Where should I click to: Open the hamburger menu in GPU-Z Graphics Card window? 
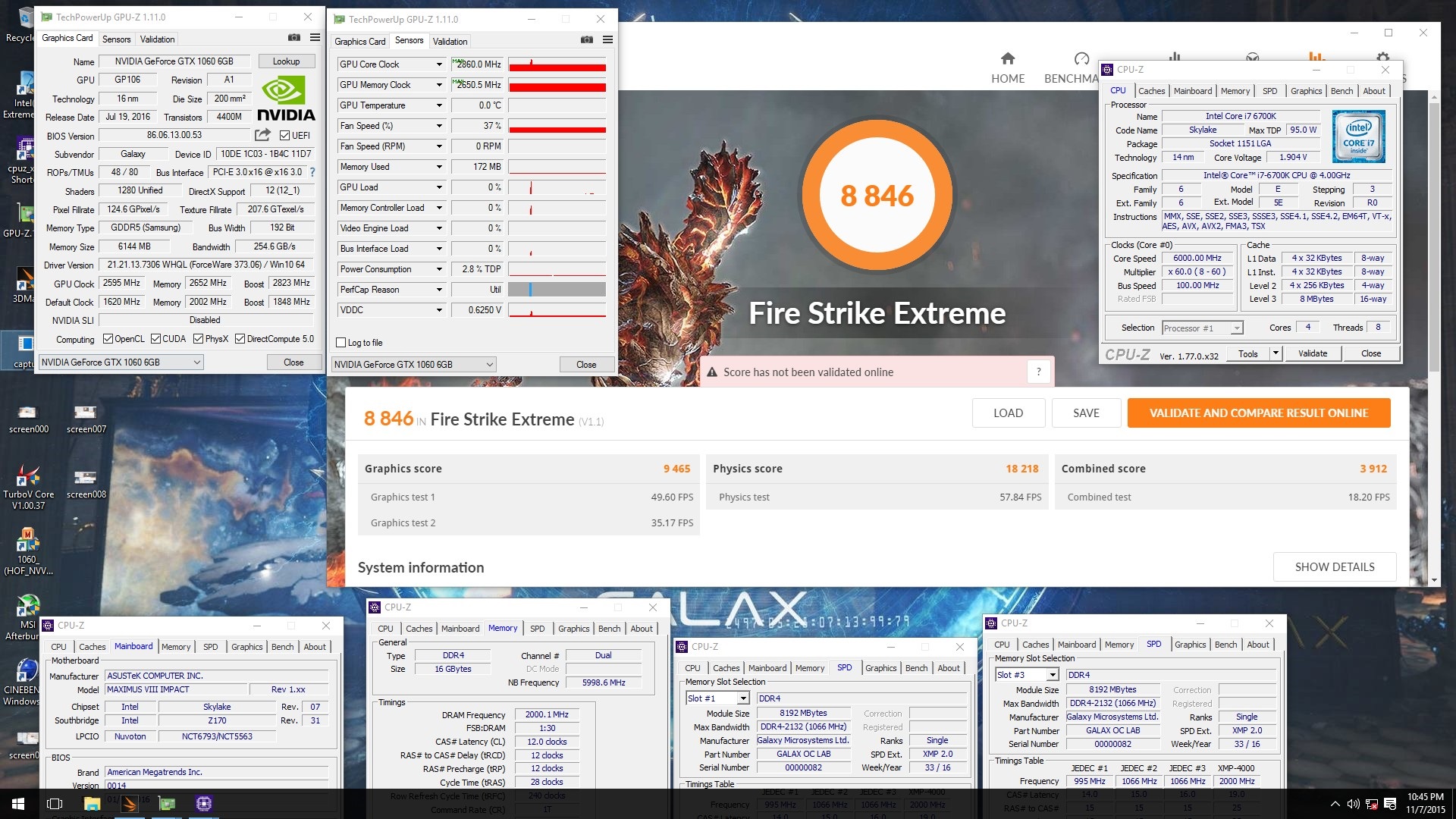tap(315, 38)
